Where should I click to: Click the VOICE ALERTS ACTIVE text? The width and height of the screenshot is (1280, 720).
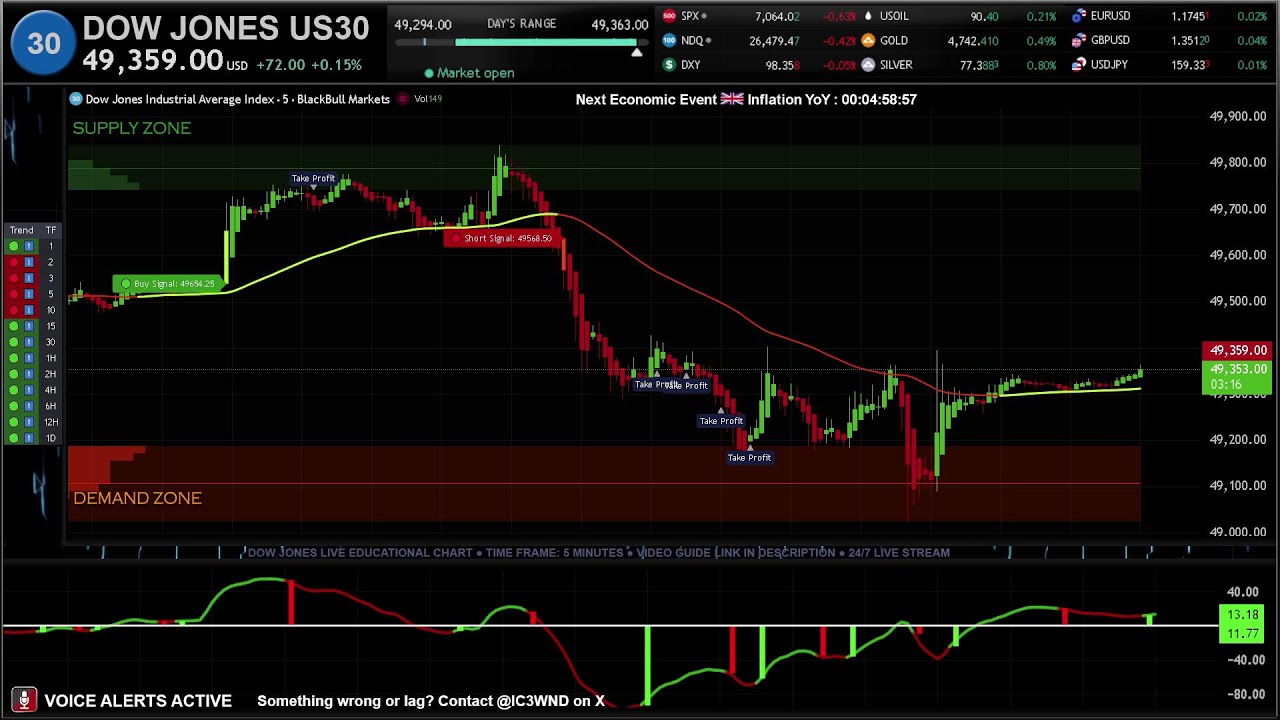pos(138,701)
